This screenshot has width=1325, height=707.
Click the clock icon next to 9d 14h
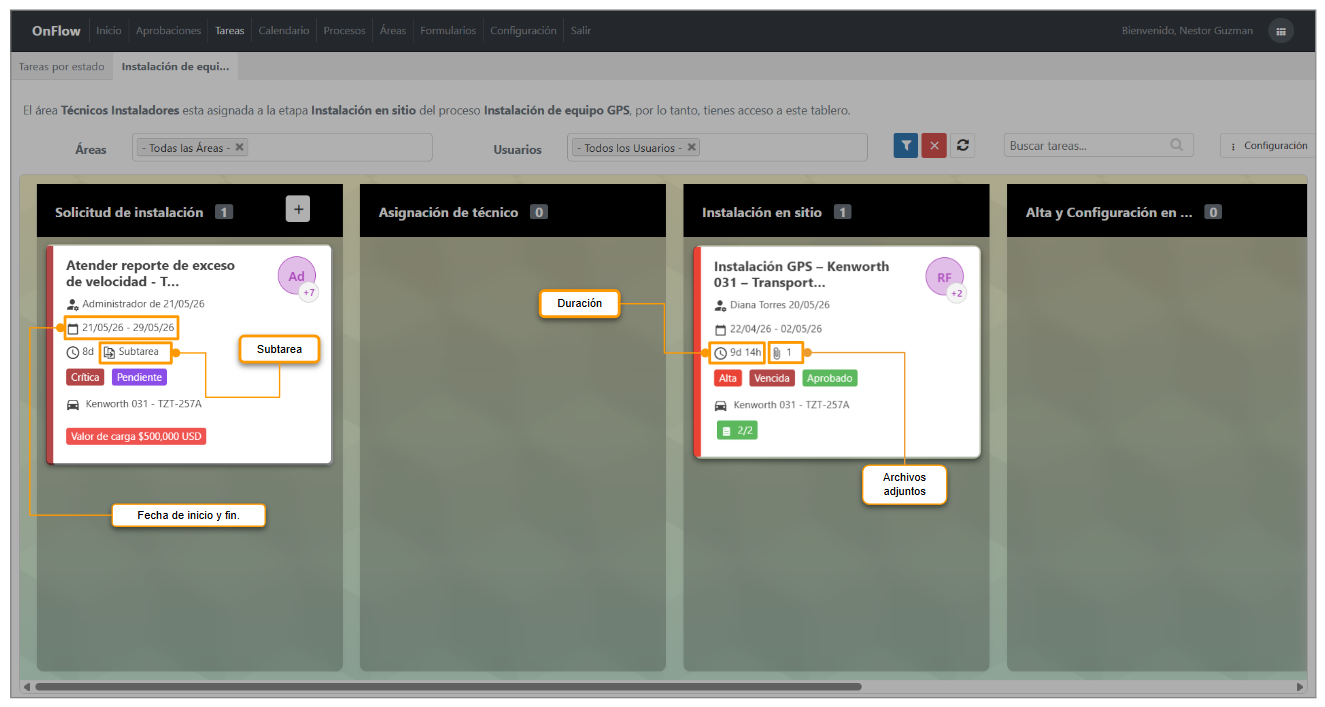coord(720,353)
